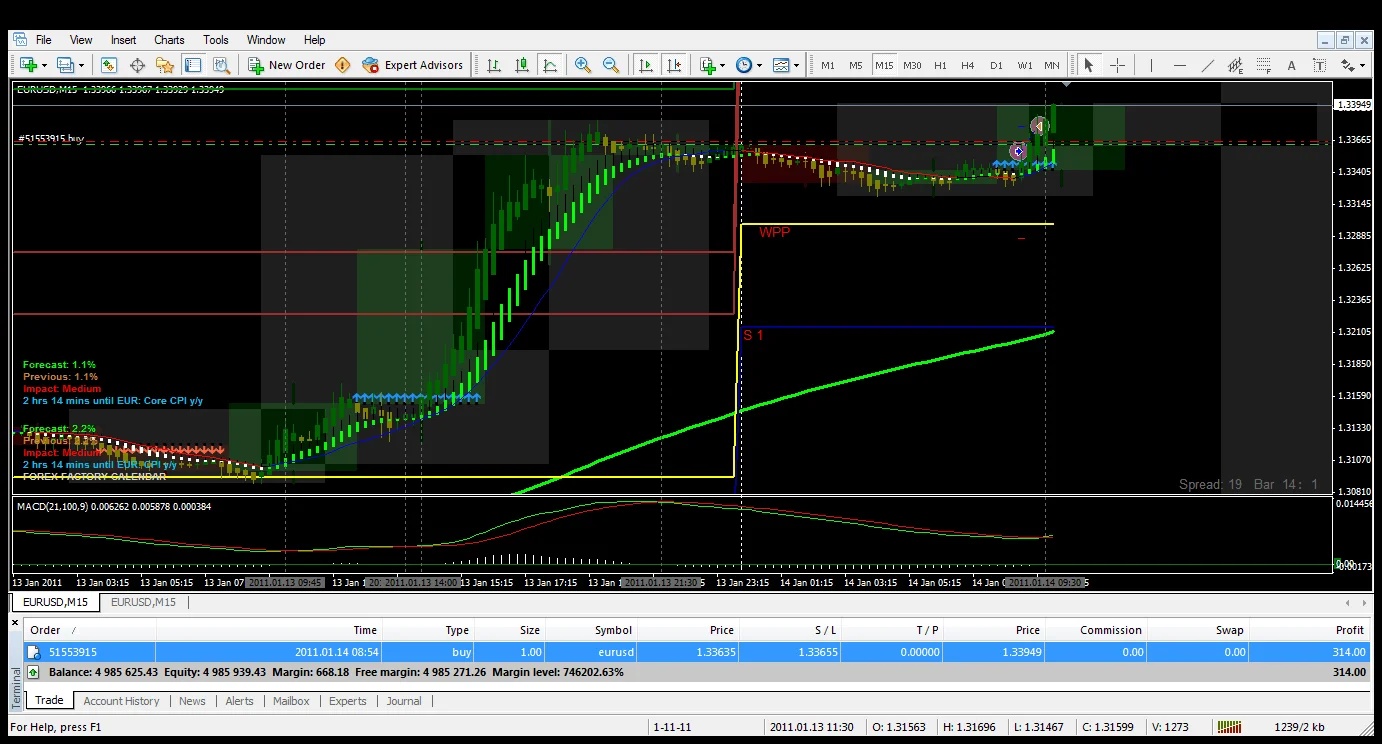1382x744 pixels.
Task: Pick the Fibonacci retracement tool
Action: 1264,65
